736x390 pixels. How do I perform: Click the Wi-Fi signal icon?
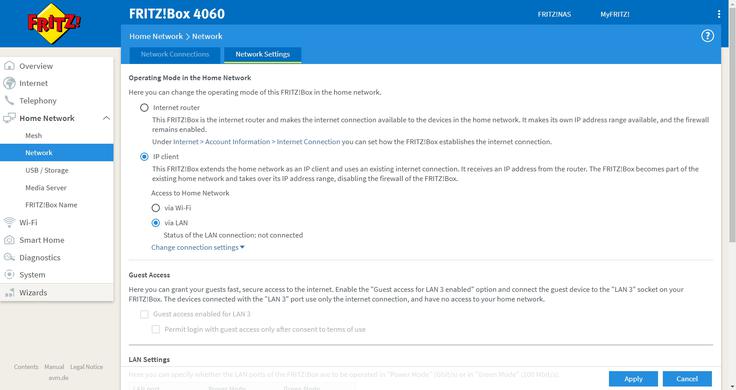coord(9,222)
